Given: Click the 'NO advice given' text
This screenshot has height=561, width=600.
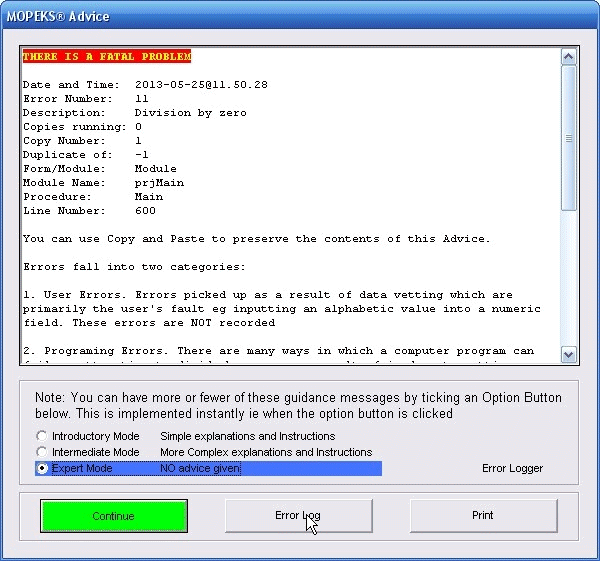Looking at the screenshot, I should (200, 468).
